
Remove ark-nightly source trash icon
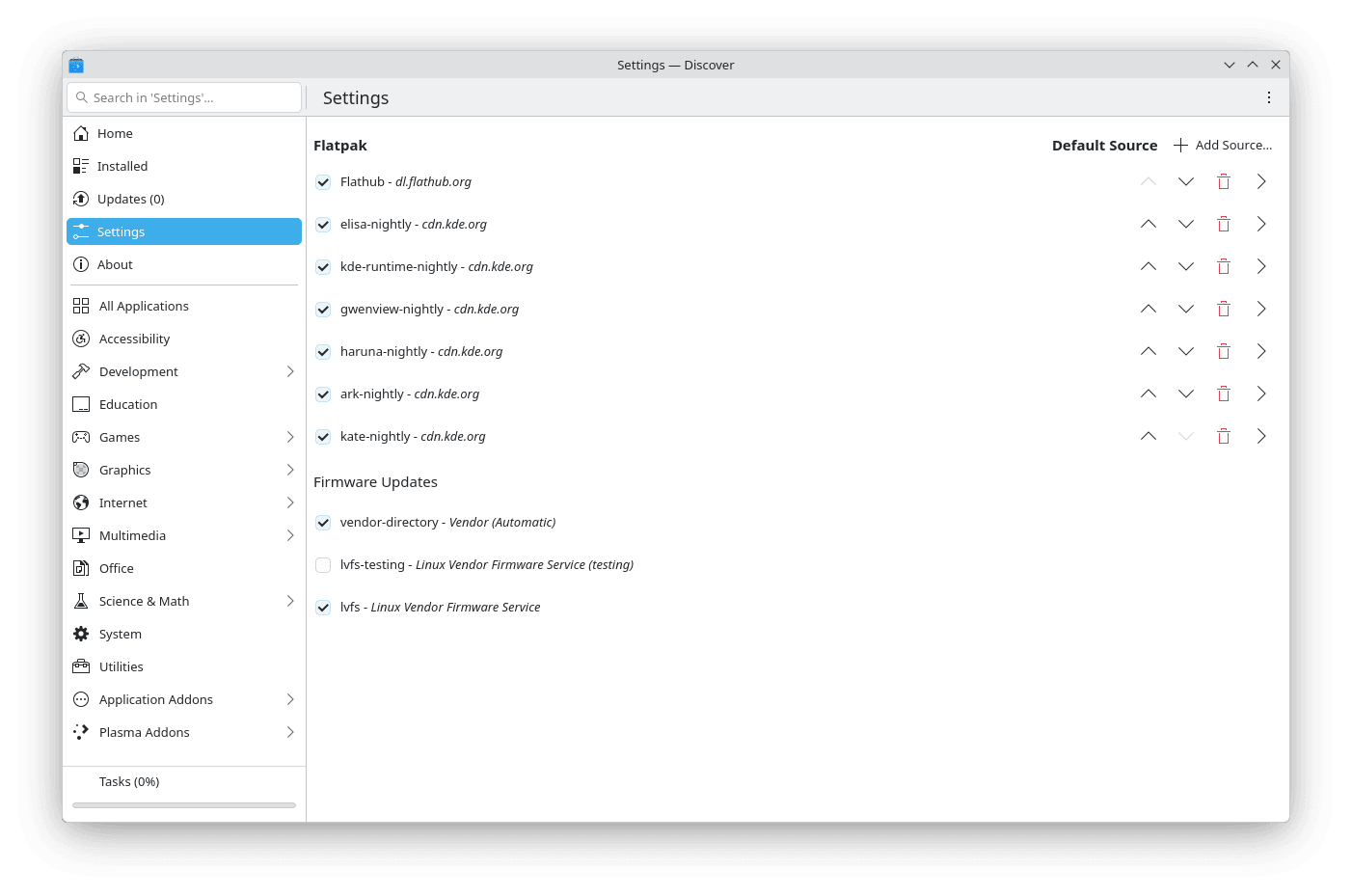(x=1224, y=394)
